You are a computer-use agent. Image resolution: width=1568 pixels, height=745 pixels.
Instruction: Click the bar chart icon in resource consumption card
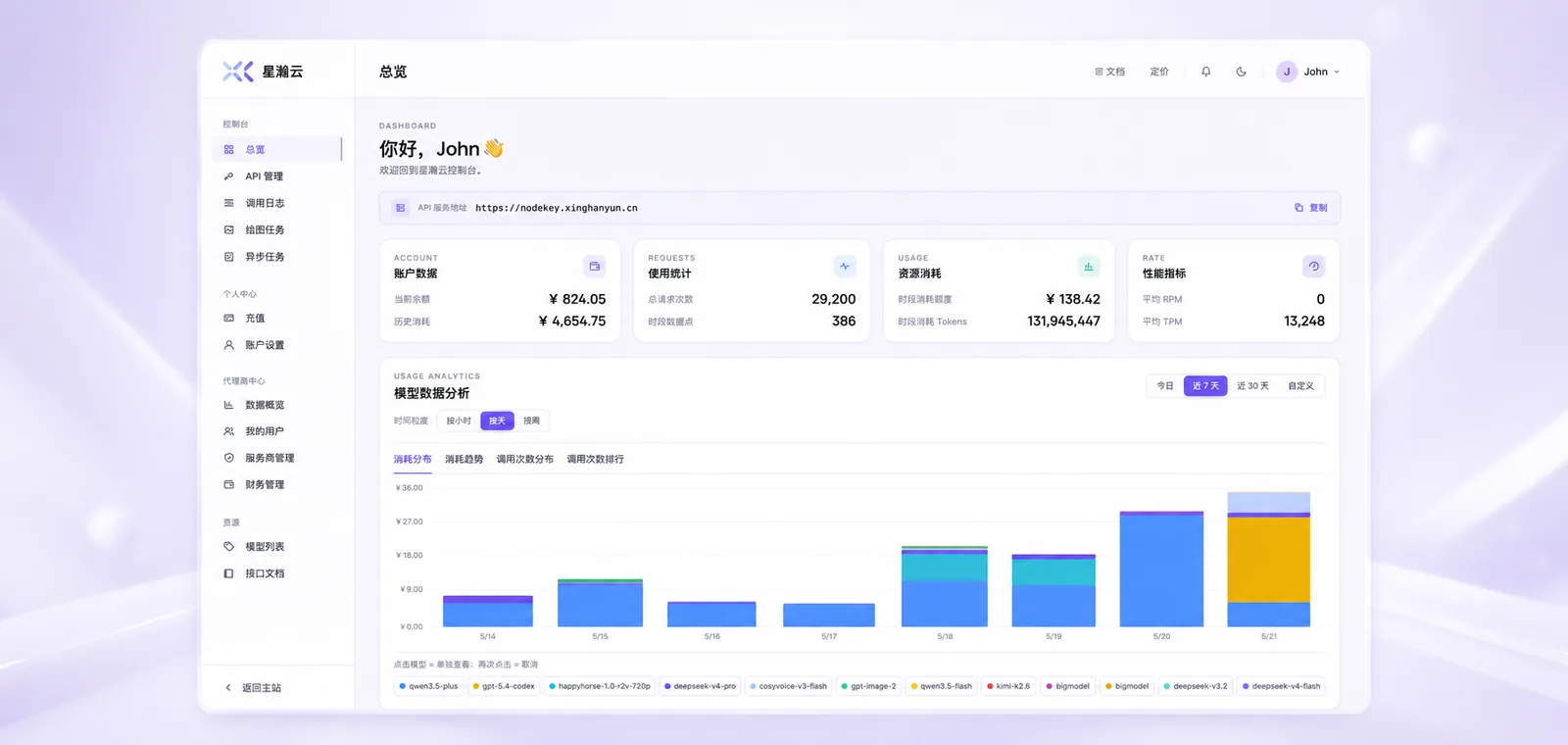coord(1089,267)
